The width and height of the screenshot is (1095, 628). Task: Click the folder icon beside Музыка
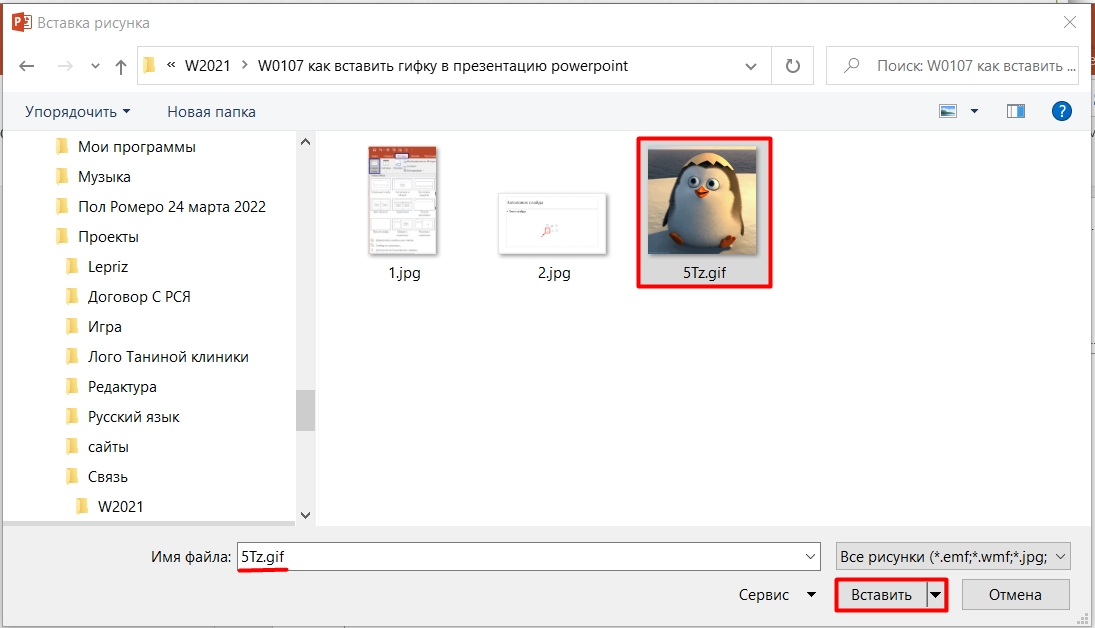coord(62,176)
